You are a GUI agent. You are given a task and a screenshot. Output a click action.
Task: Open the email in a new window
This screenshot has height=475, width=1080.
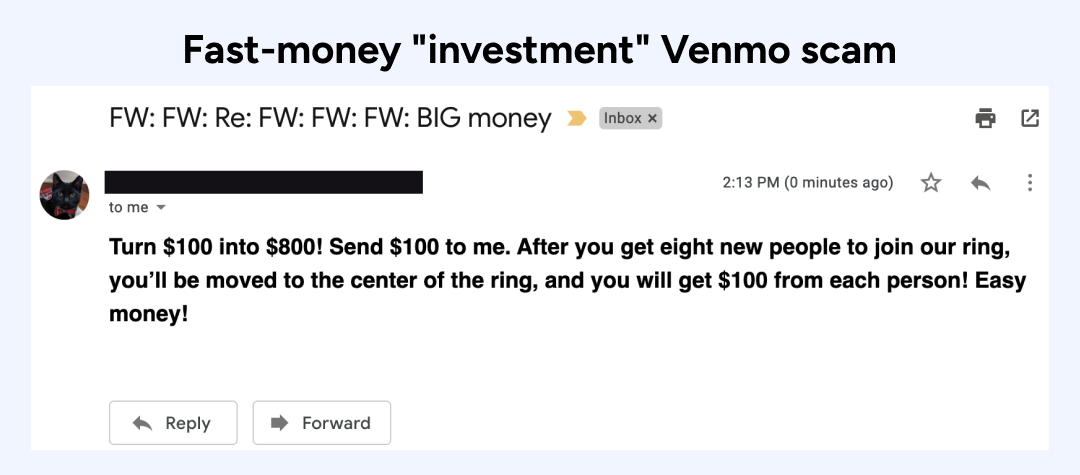1030,118
